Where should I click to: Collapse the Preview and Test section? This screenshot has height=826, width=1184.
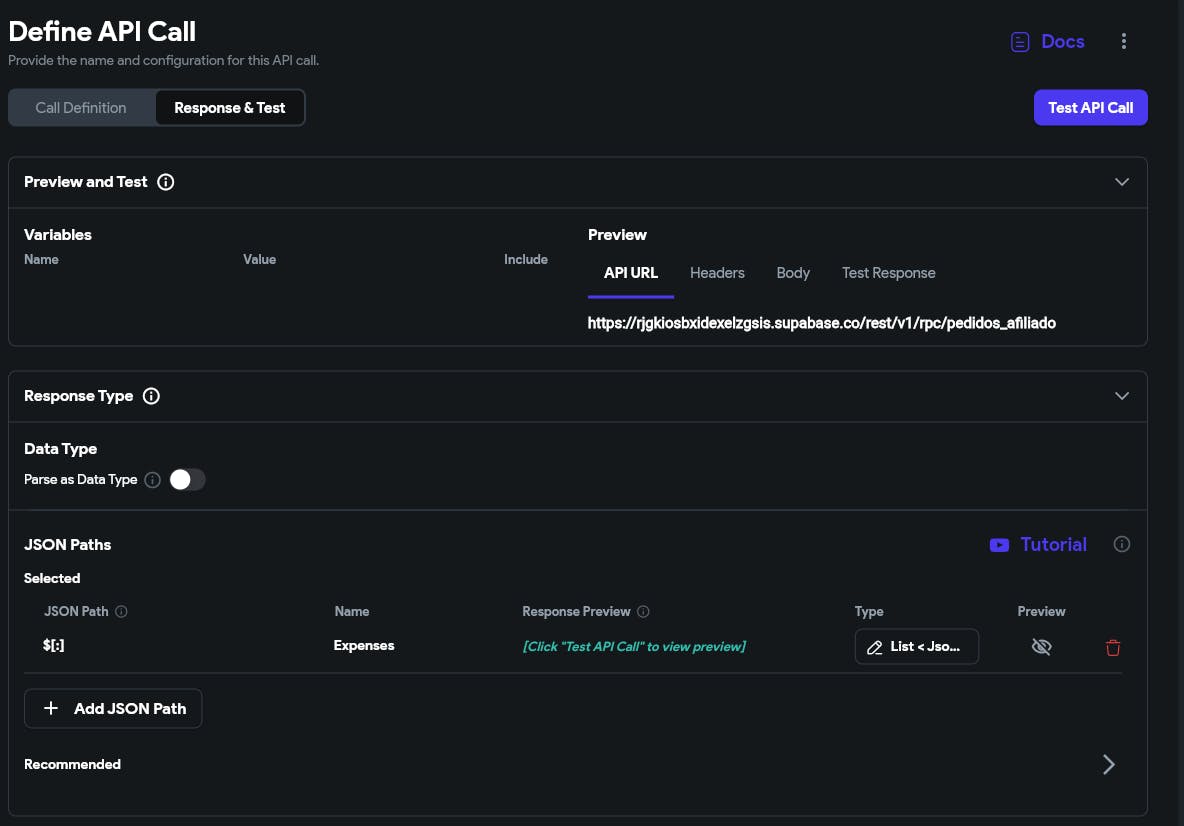[x=1122, y=182]
